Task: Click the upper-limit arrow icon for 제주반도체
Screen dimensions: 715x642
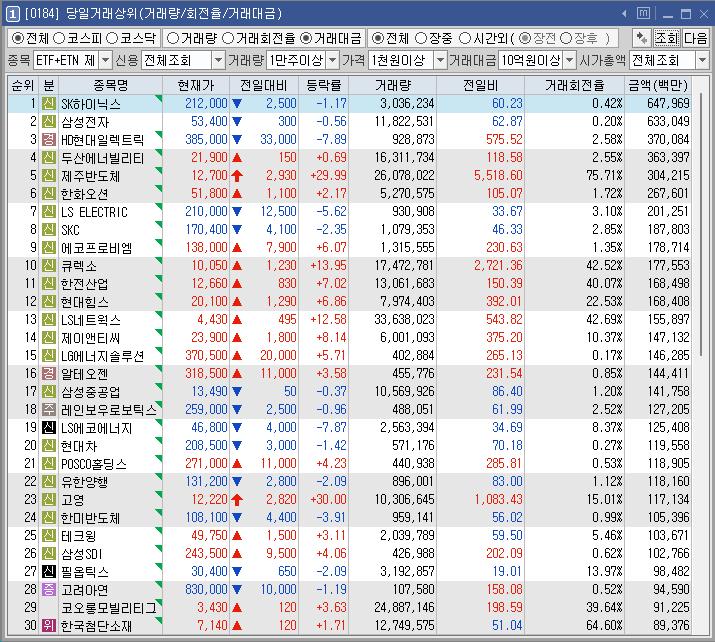Action: click(x=237, y=176)
